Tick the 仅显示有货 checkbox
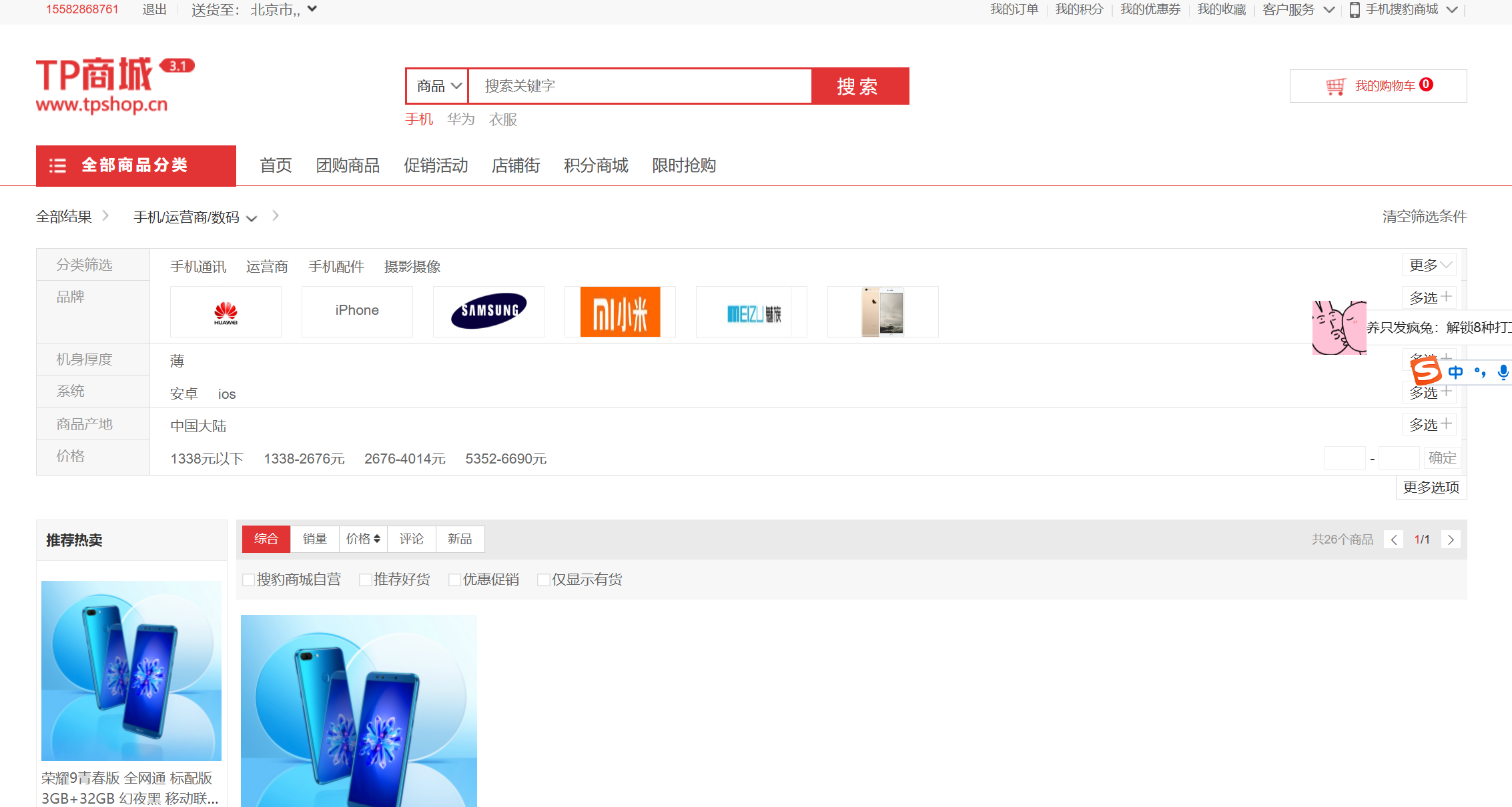This screenshot has height=807, width=1512. click(x=543, y=580)
